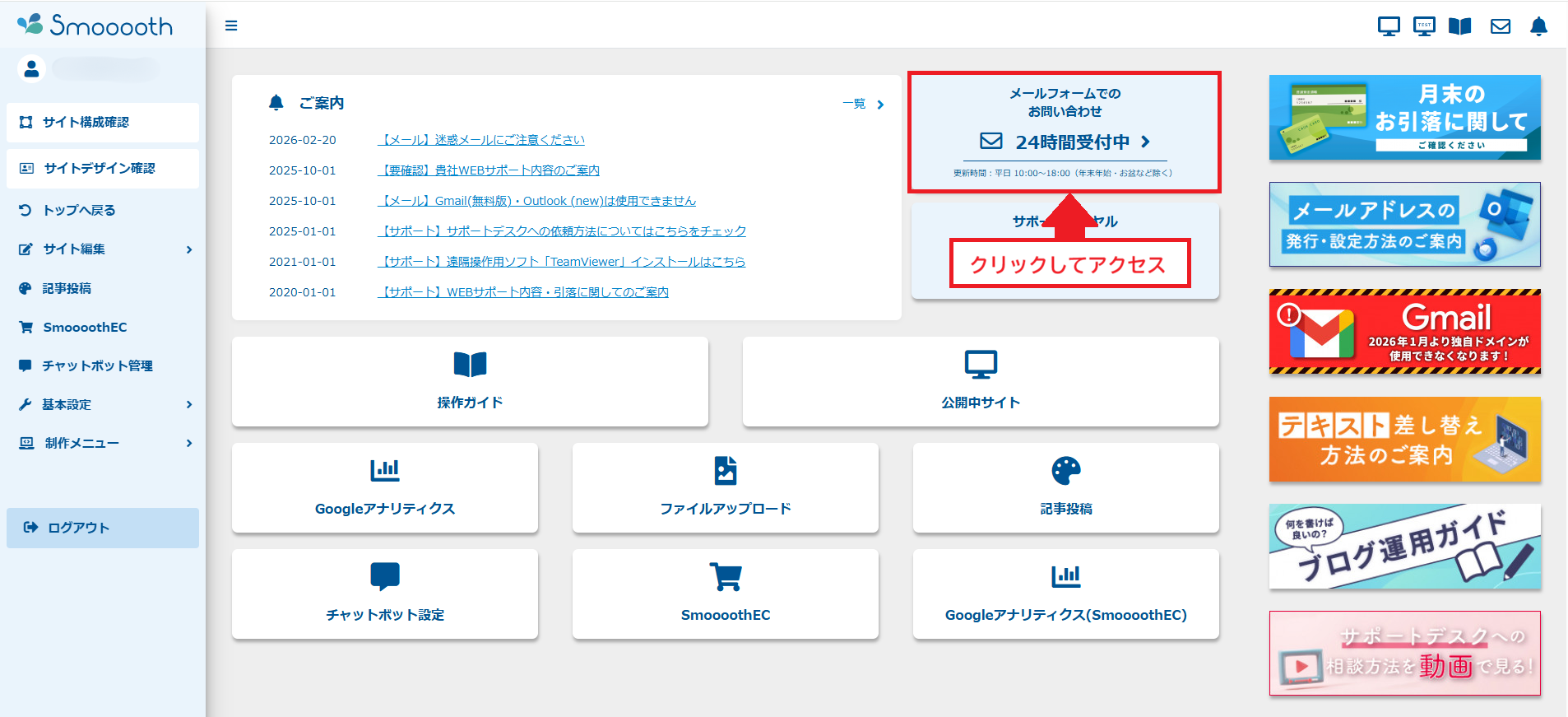The image size is (1568, 717).
Task: Open 貴社WEBサポート内容のご案内 notice link
Action: [x=488, y=170]
